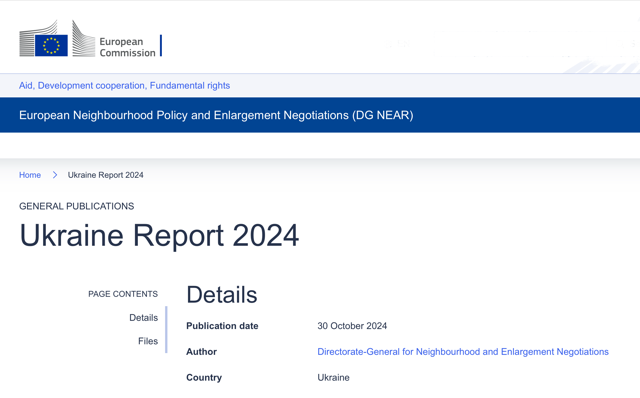Click the 'Ukraine Report 2024' page heading
Viewport: 640px width, 398px height.
159,235
